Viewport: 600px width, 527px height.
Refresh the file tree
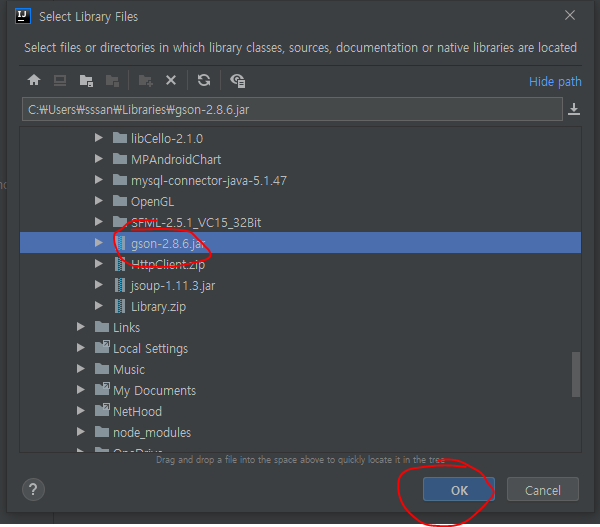tap(204, 80)
